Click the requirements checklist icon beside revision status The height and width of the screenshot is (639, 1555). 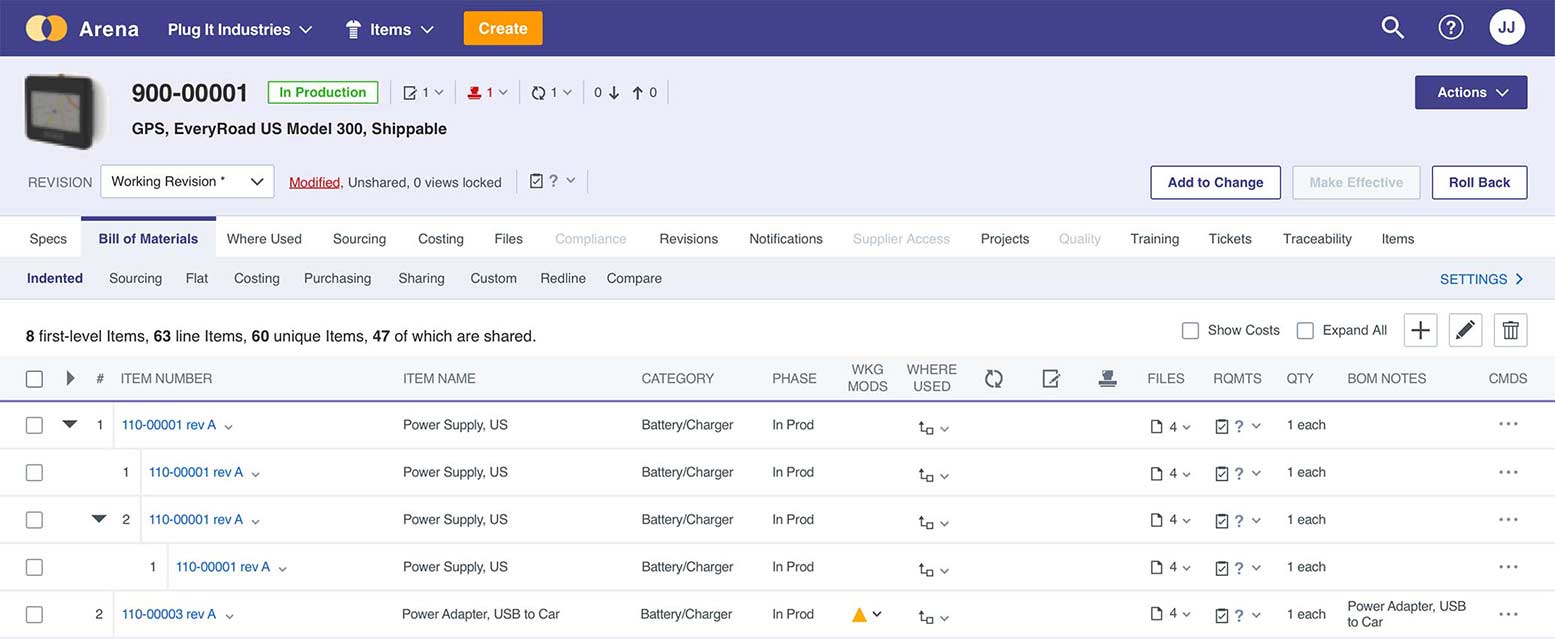click(536, 181)
